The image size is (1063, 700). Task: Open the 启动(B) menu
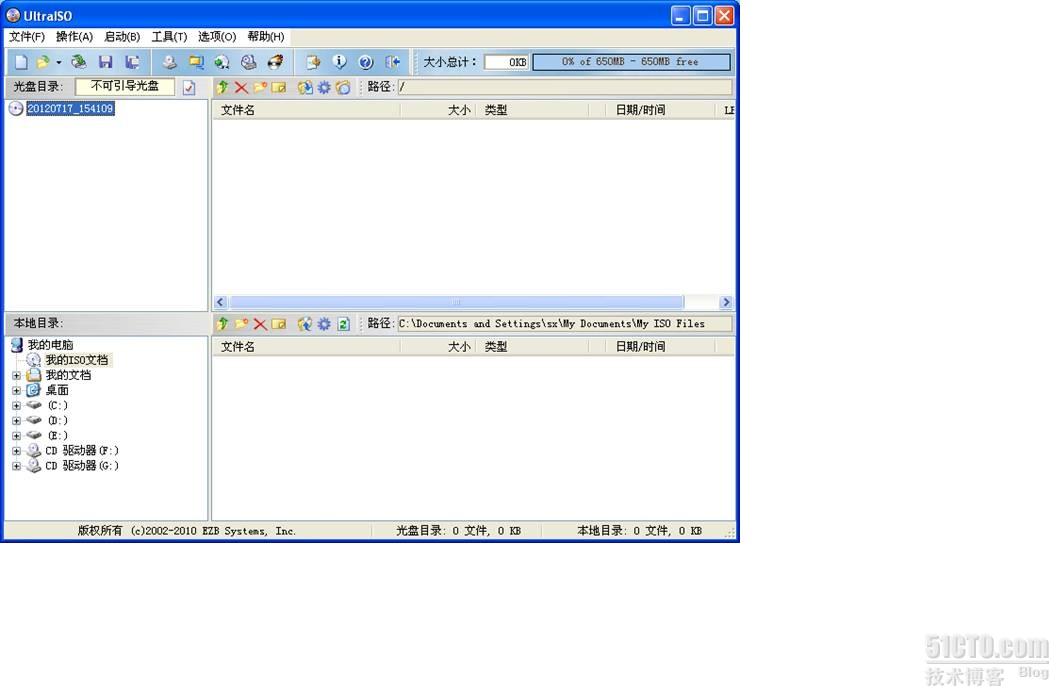coord(122,37)
